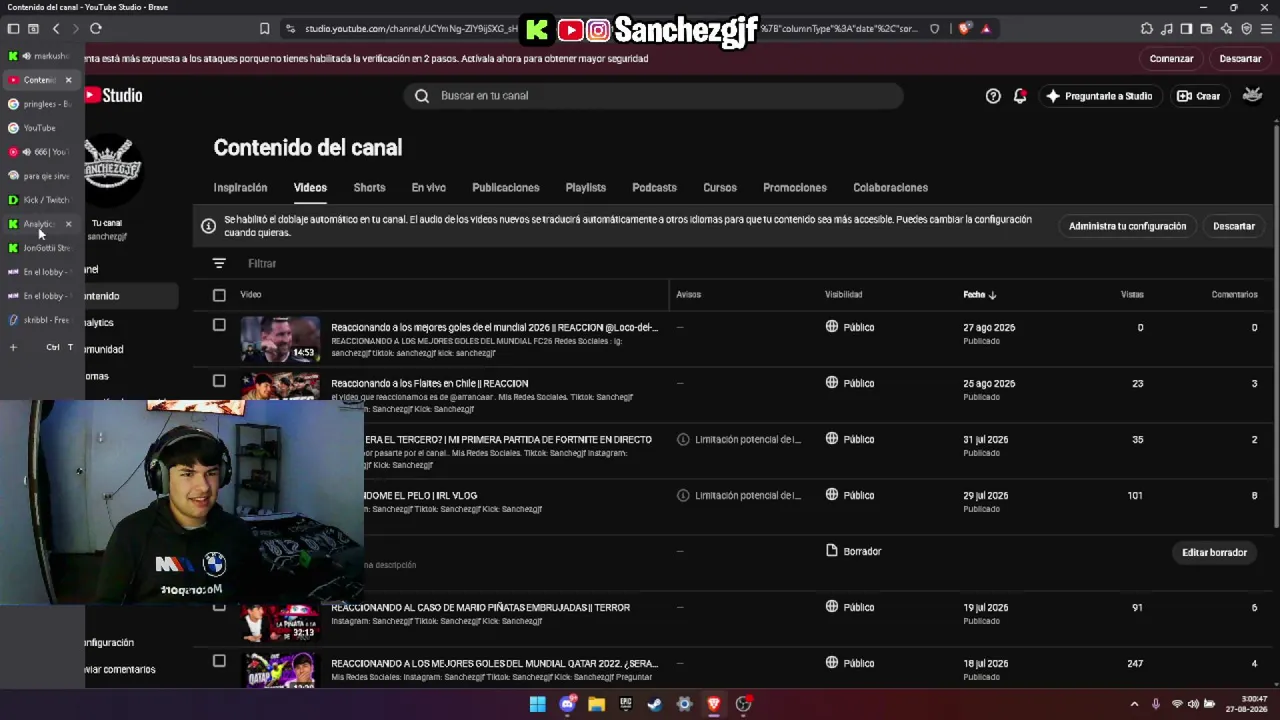1280x720 pixels.
Task: Open the Brave Wallet icon
Action: 1206,29
